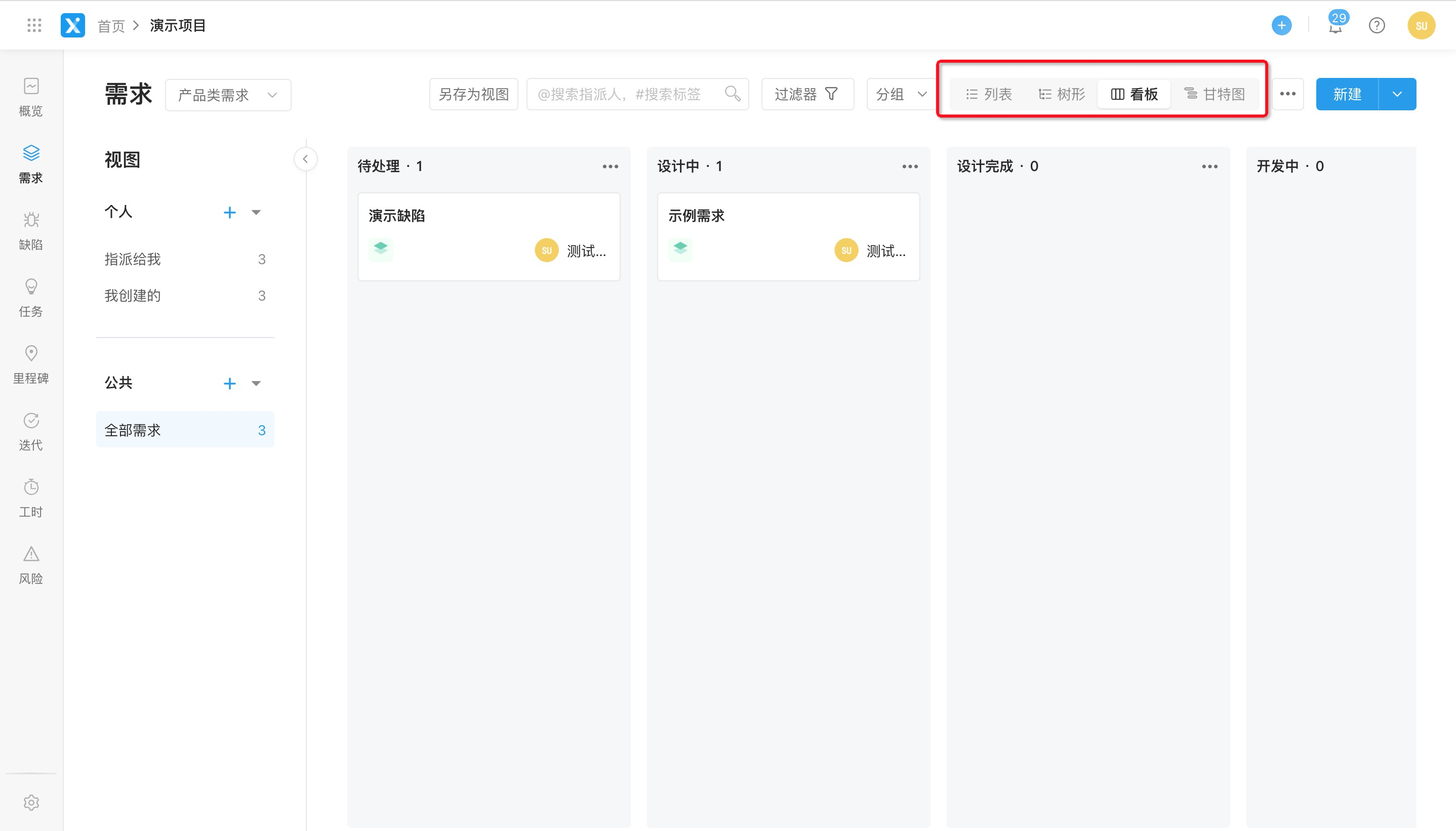Switch to 树形 tree view
Screen dimensions: 1456x831
pos(1062,94)
